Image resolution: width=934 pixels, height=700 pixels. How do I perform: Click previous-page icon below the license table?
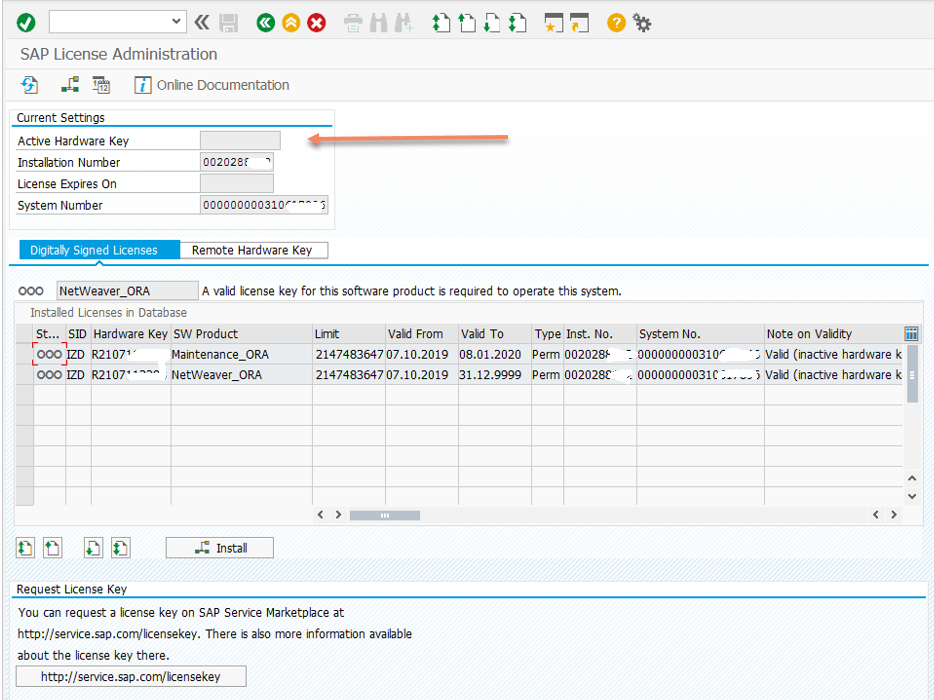click(x=52, y=547)
